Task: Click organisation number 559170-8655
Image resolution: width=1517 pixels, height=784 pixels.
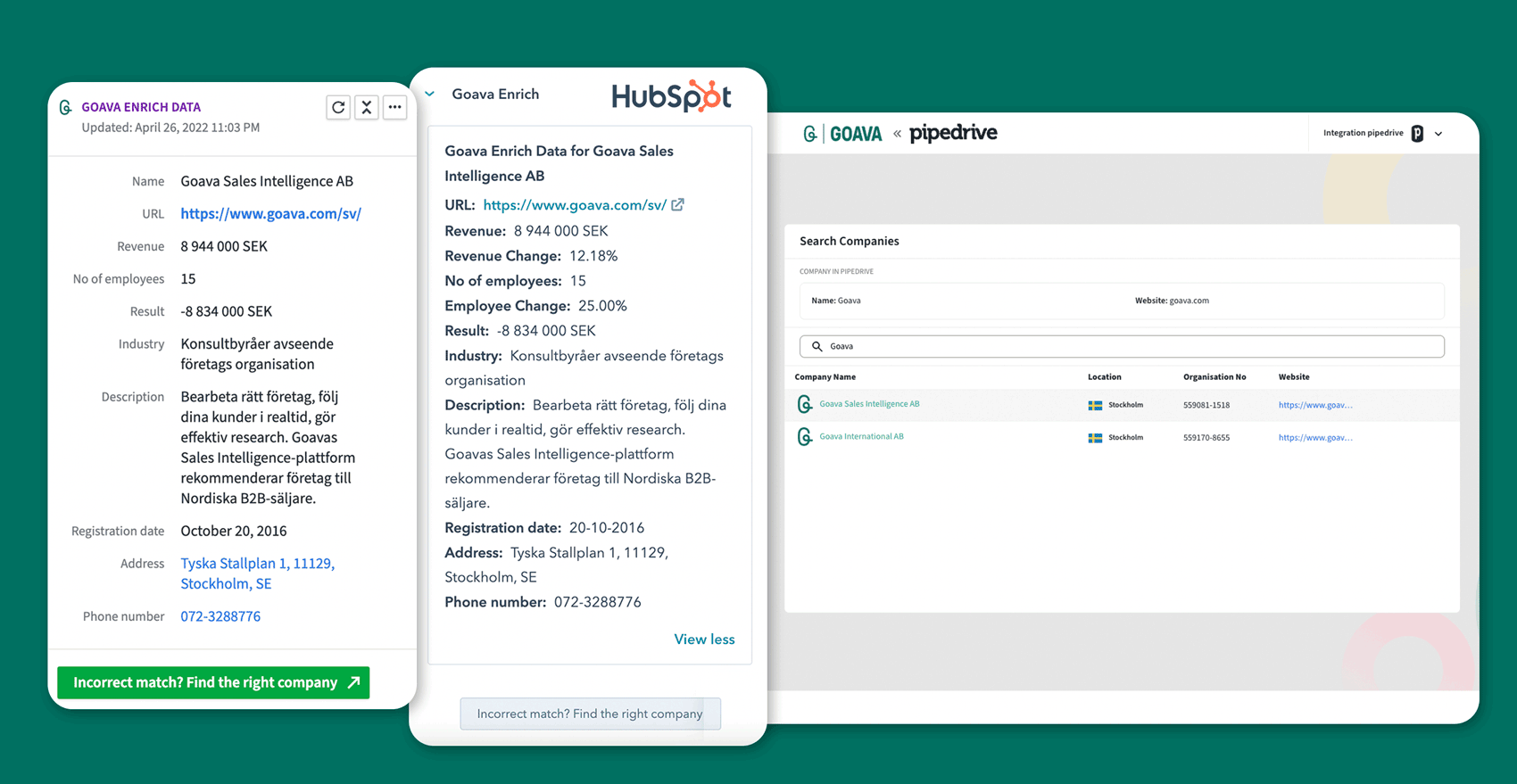Action: (1206, 438)
